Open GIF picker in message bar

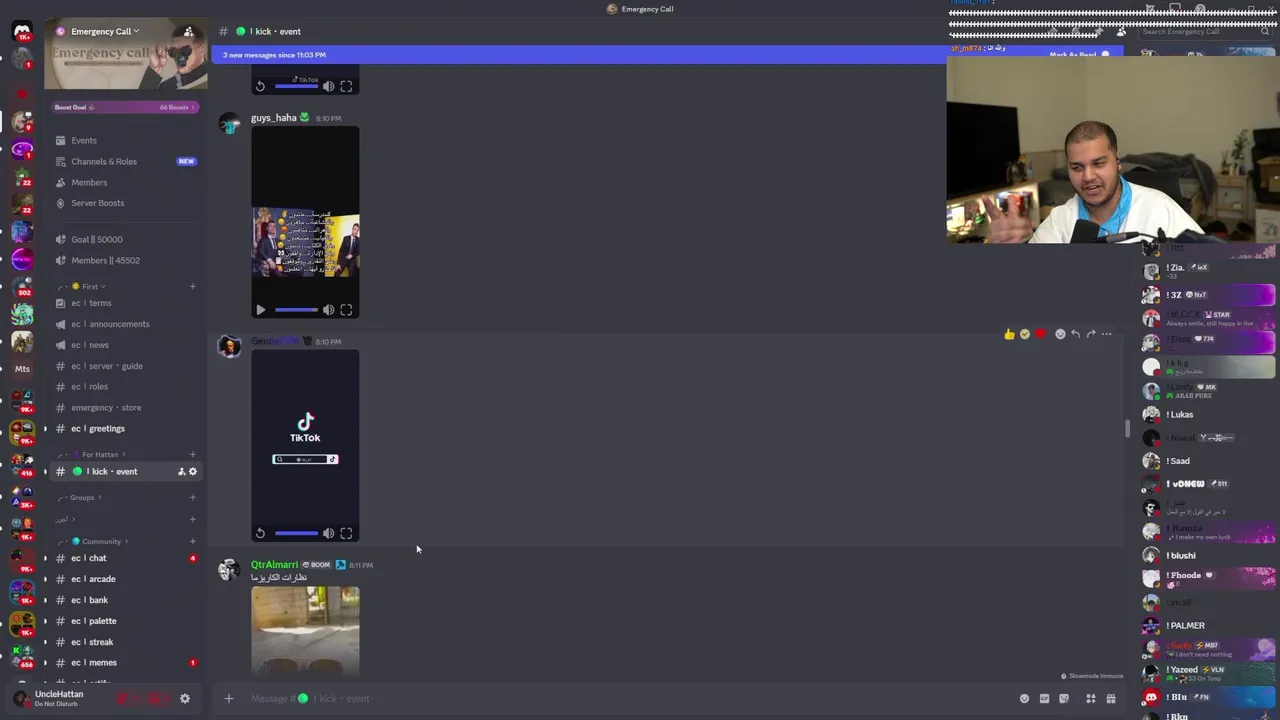1044,699
